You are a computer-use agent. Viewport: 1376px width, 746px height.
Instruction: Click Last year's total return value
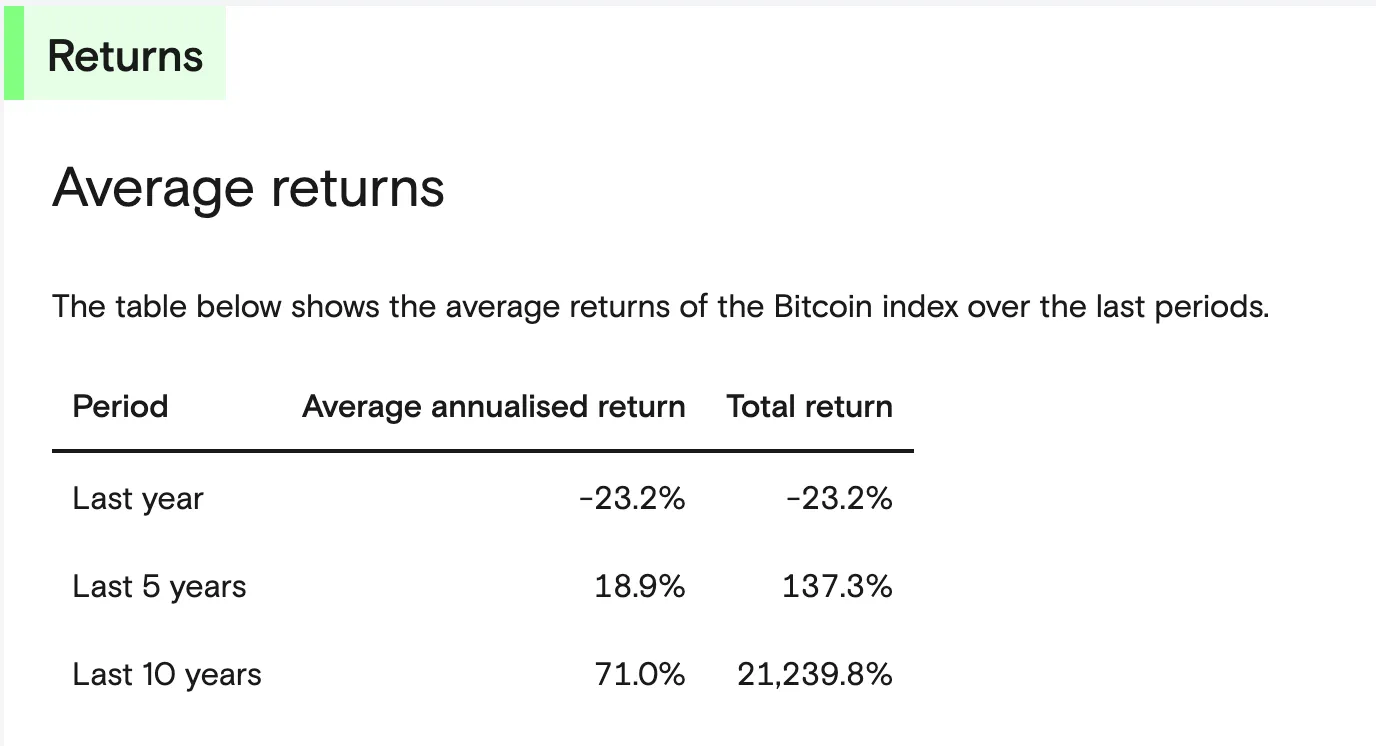pyautogui.click(x=839, y=498)
